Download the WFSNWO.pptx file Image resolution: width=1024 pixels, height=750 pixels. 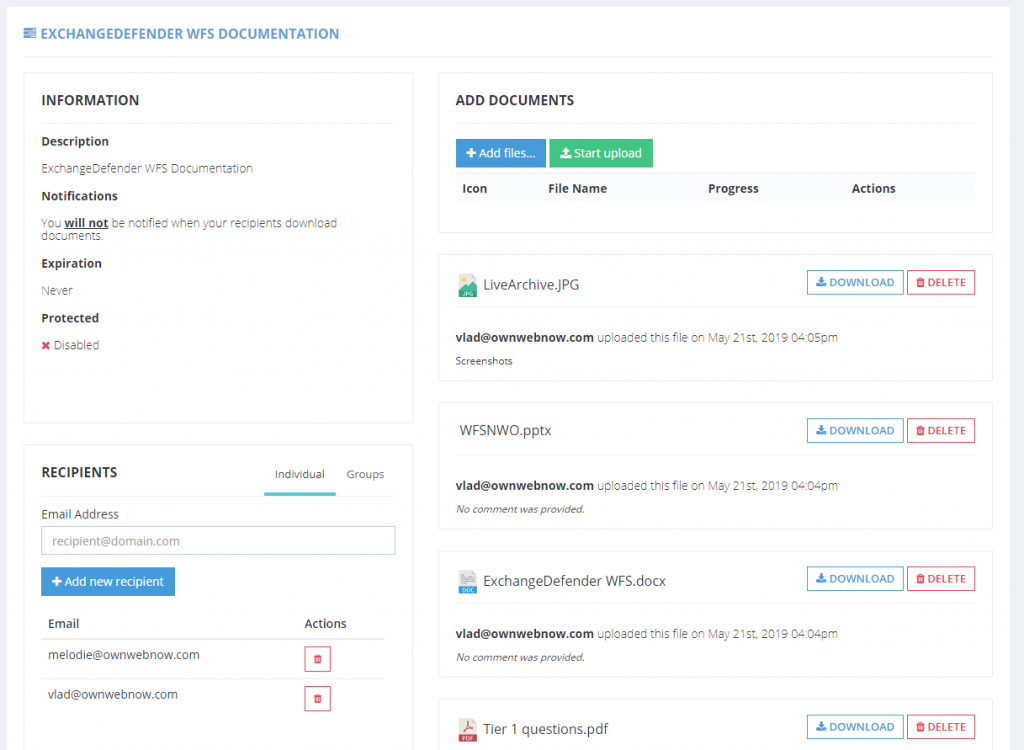855,431
